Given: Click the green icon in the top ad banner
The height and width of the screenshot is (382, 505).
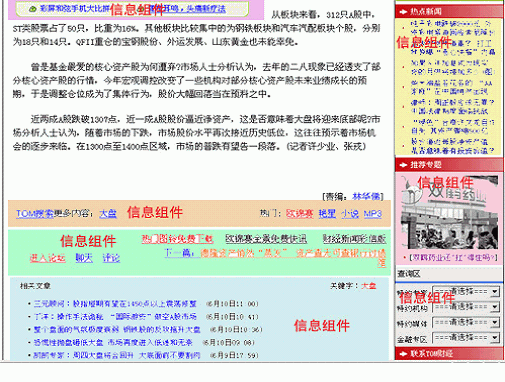Looking at the screenshot, I should pos(33,9).
